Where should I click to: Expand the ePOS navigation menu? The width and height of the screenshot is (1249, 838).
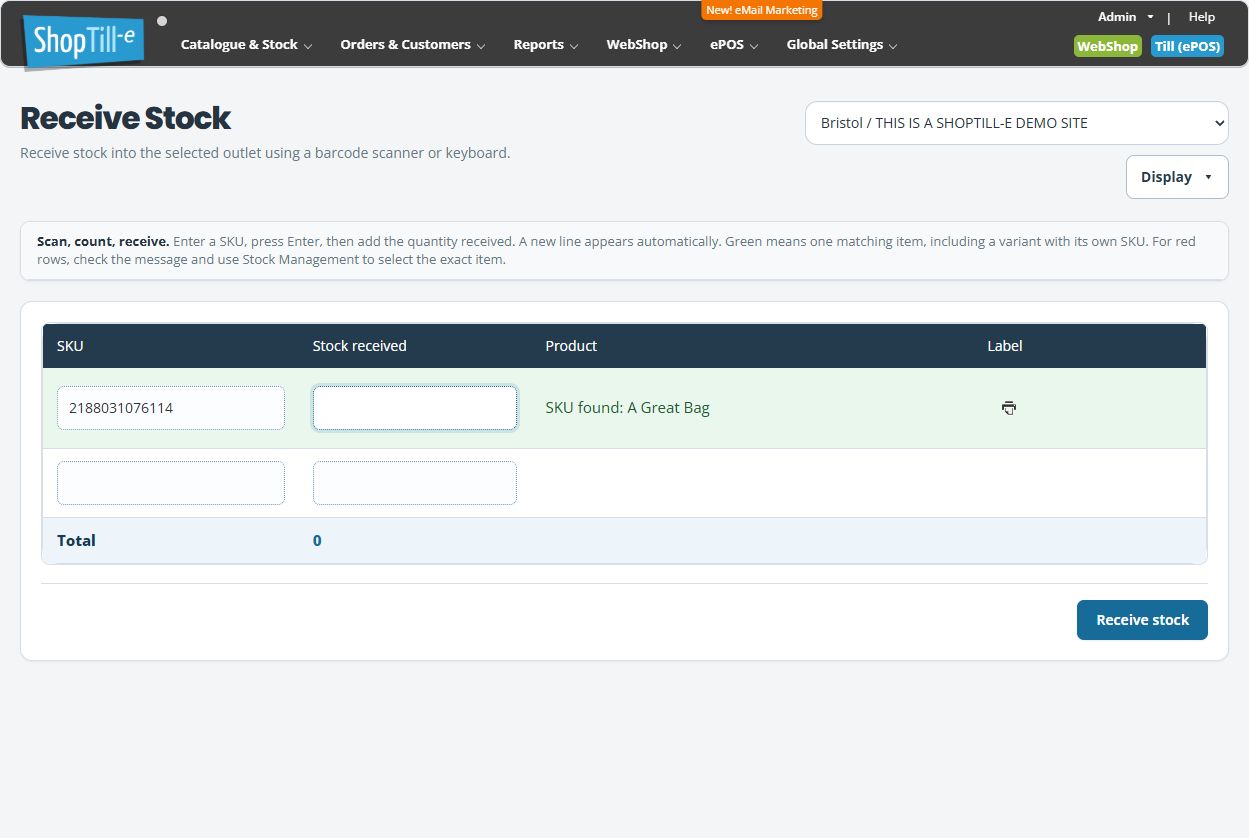click(x=734, y=45)
